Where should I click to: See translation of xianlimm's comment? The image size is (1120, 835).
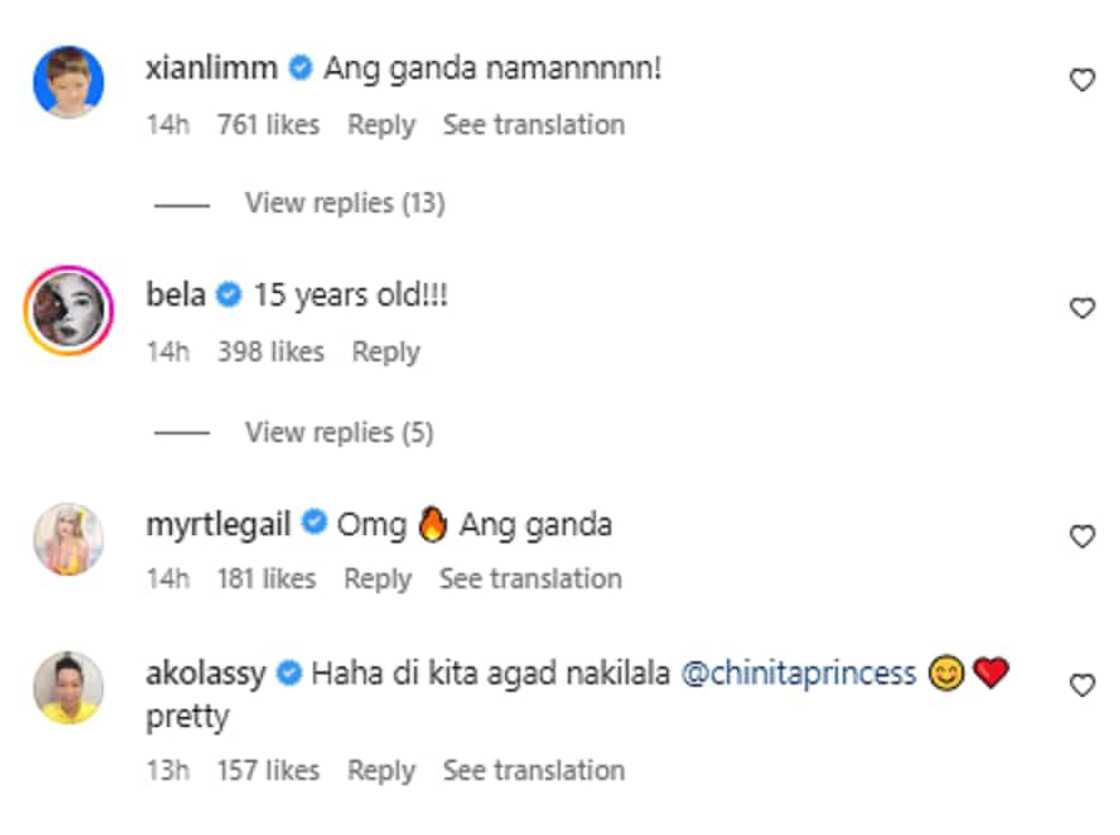(x=534, y=125)
